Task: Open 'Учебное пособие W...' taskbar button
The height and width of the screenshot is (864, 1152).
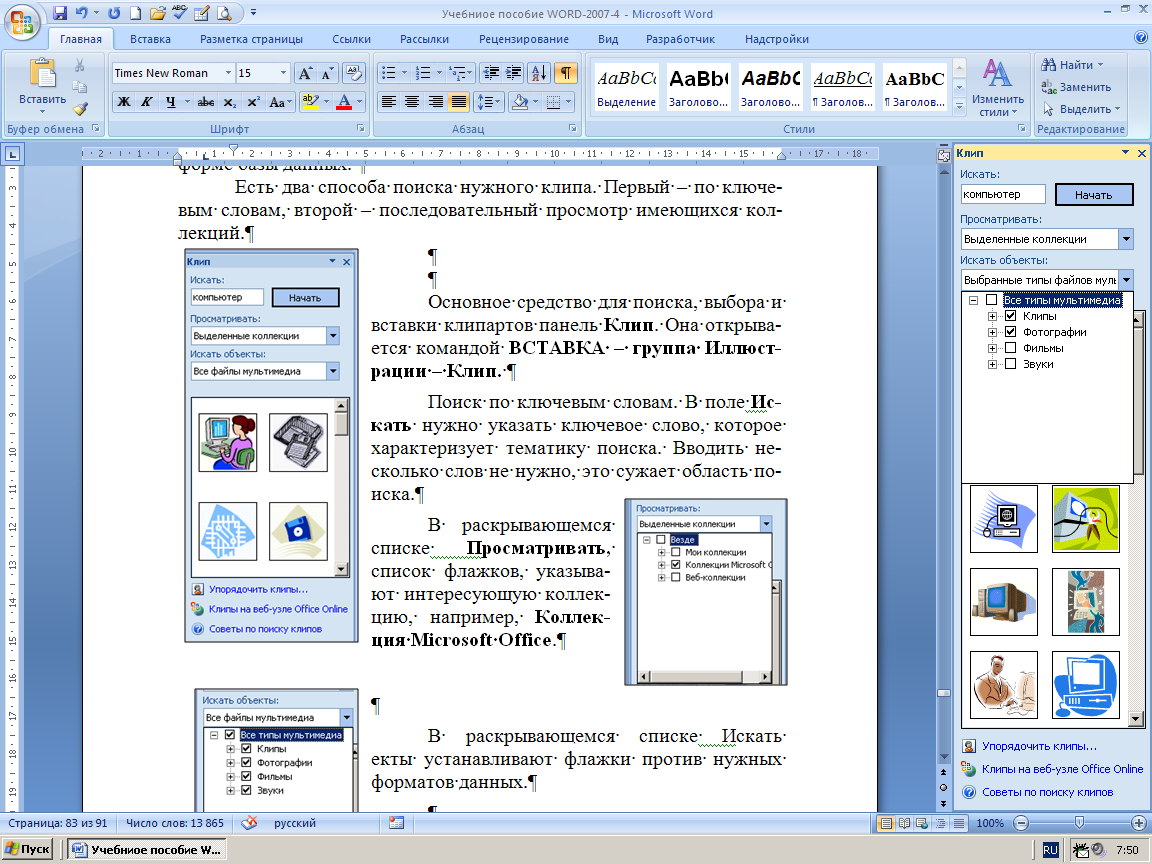Action: [147, 849]
